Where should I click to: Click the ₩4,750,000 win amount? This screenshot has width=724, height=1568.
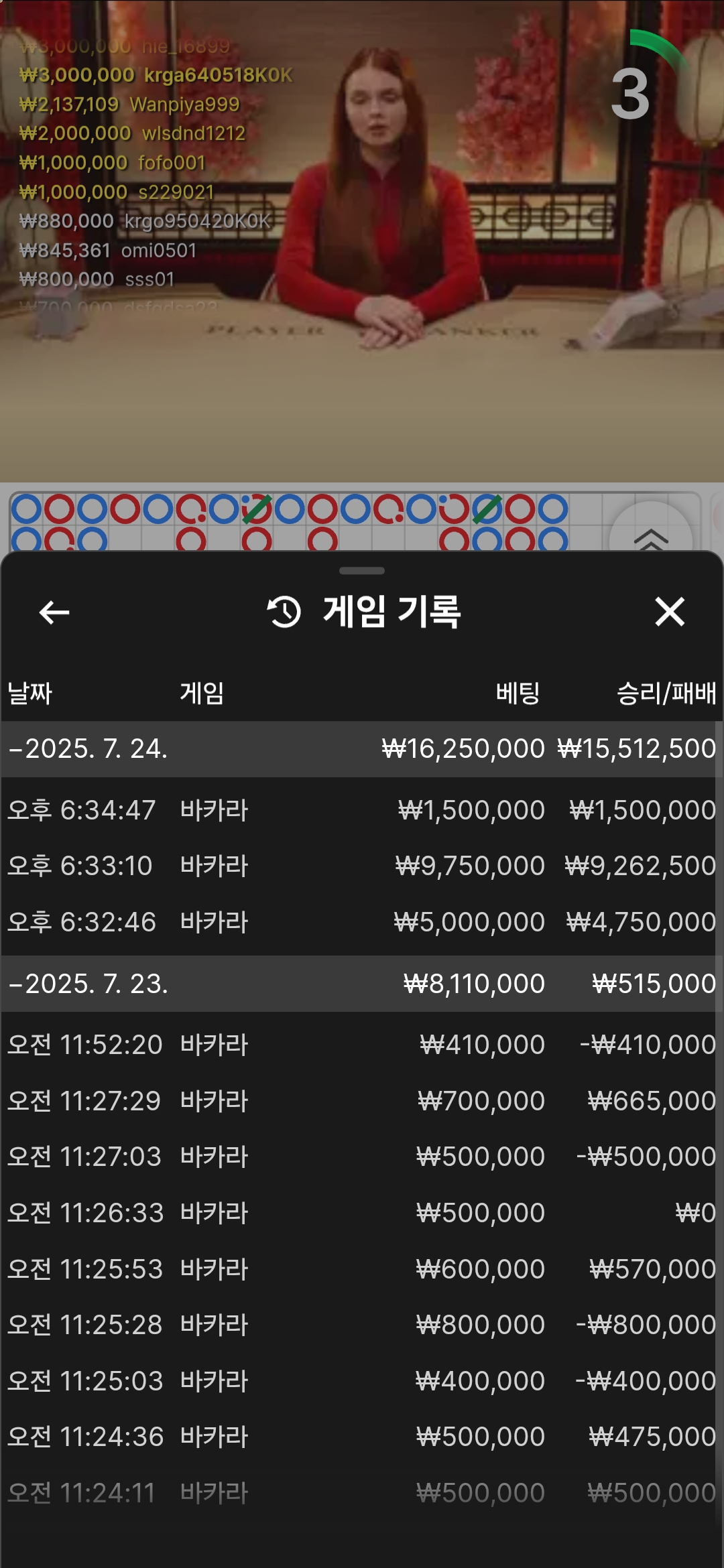[x=641, y=922]
